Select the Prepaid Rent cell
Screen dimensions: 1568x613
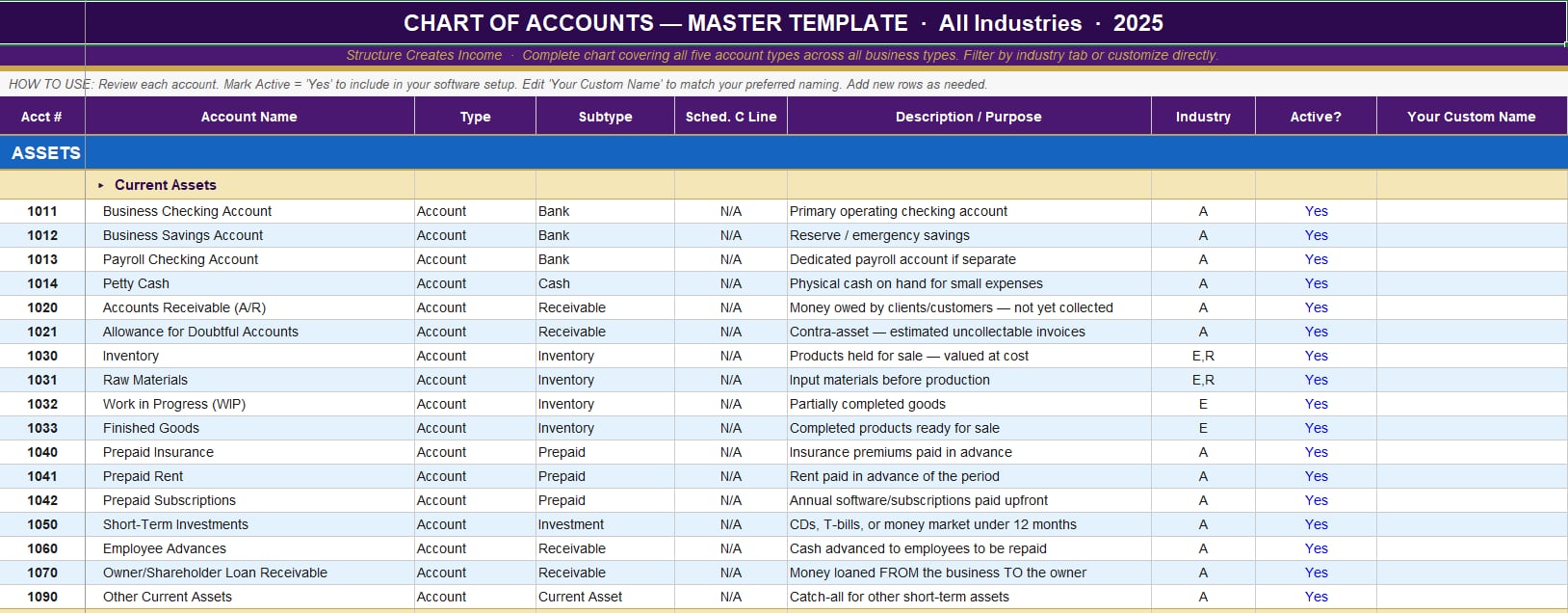coord(249,476)
